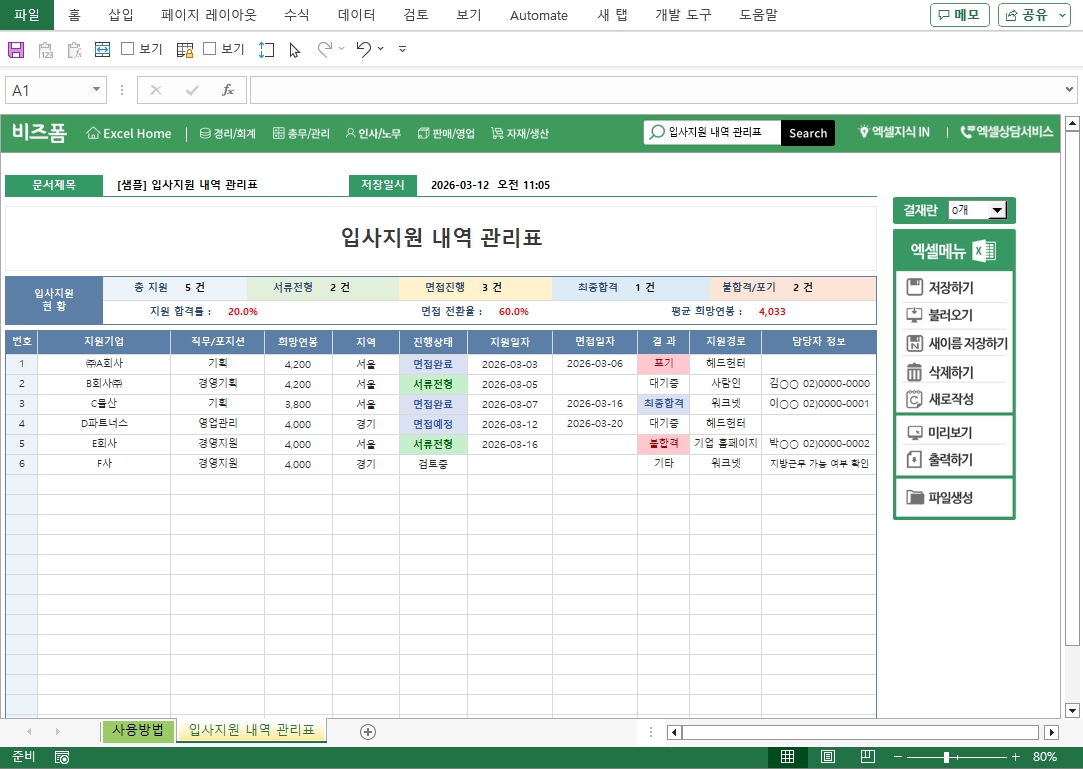The image size is (1083, 769).
Task: Click the 삭제하기 trash icon
Action: [x=914, y=372]
